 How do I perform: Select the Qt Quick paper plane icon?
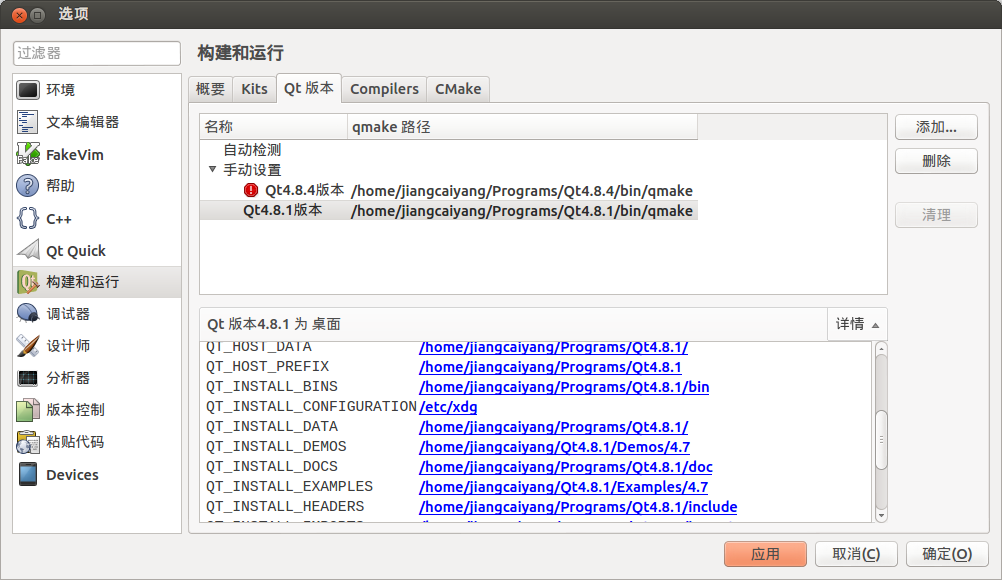coord(28,250)
